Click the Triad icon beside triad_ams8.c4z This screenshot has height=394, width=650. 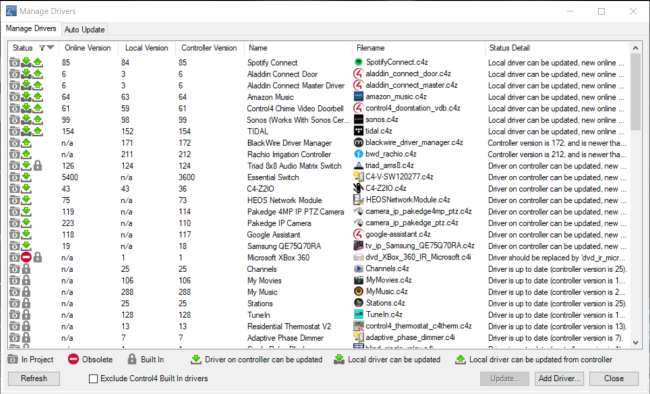coord(359,165)
